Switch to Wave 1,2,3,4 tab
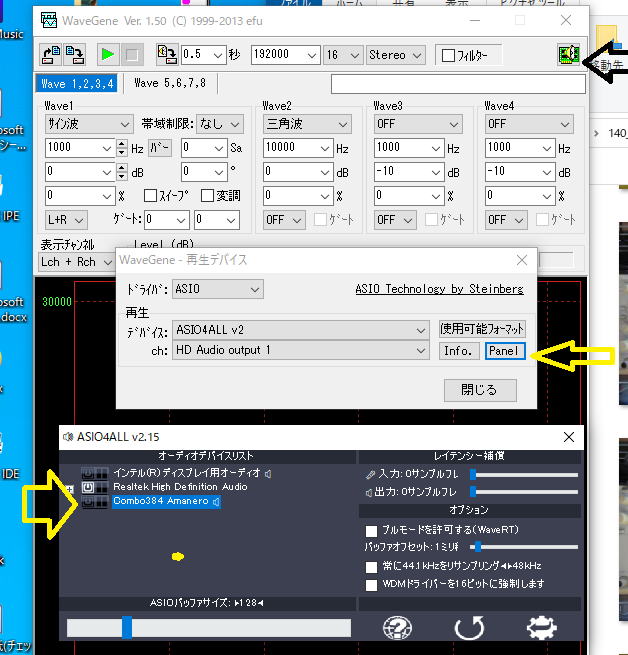Image resolution: width=628 pixels, height=655 pixels. 77,84
